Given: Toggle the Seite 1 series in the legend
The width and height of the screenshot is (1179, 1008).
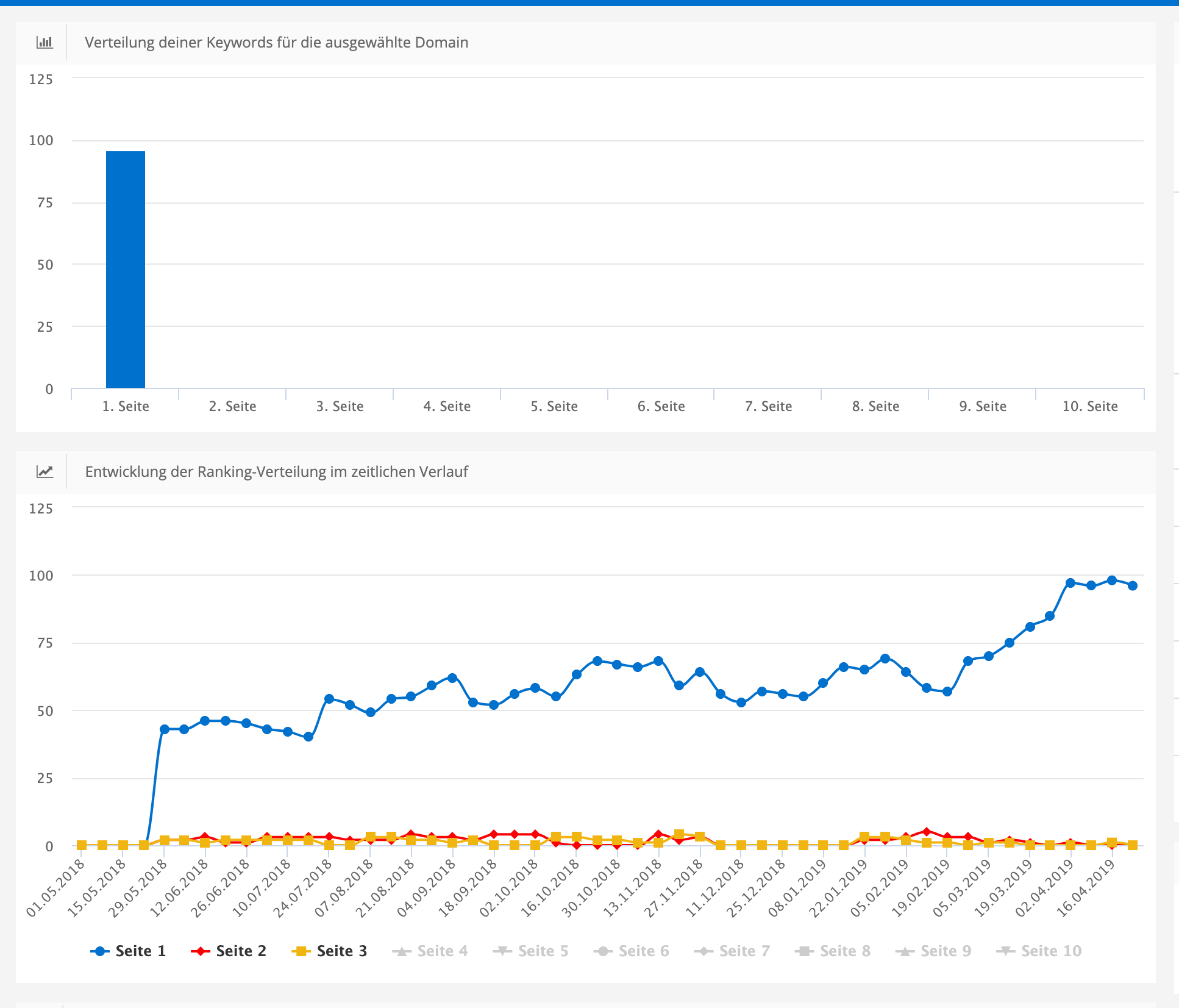Looking at the screenshot, I should pyautogui.click(x=128, y=951).
